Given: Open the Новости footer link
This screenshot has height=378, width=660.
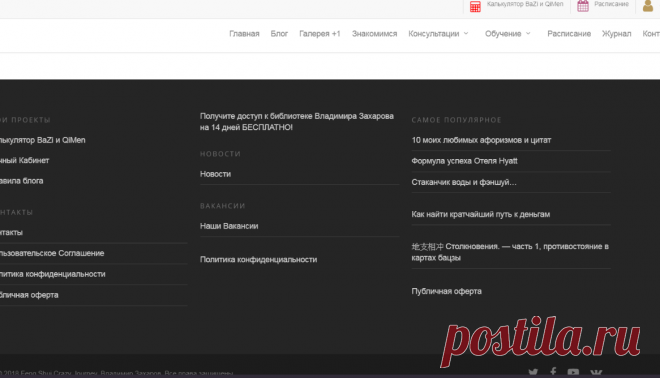Looking at the screenshot, I should (x=216, y=174).
